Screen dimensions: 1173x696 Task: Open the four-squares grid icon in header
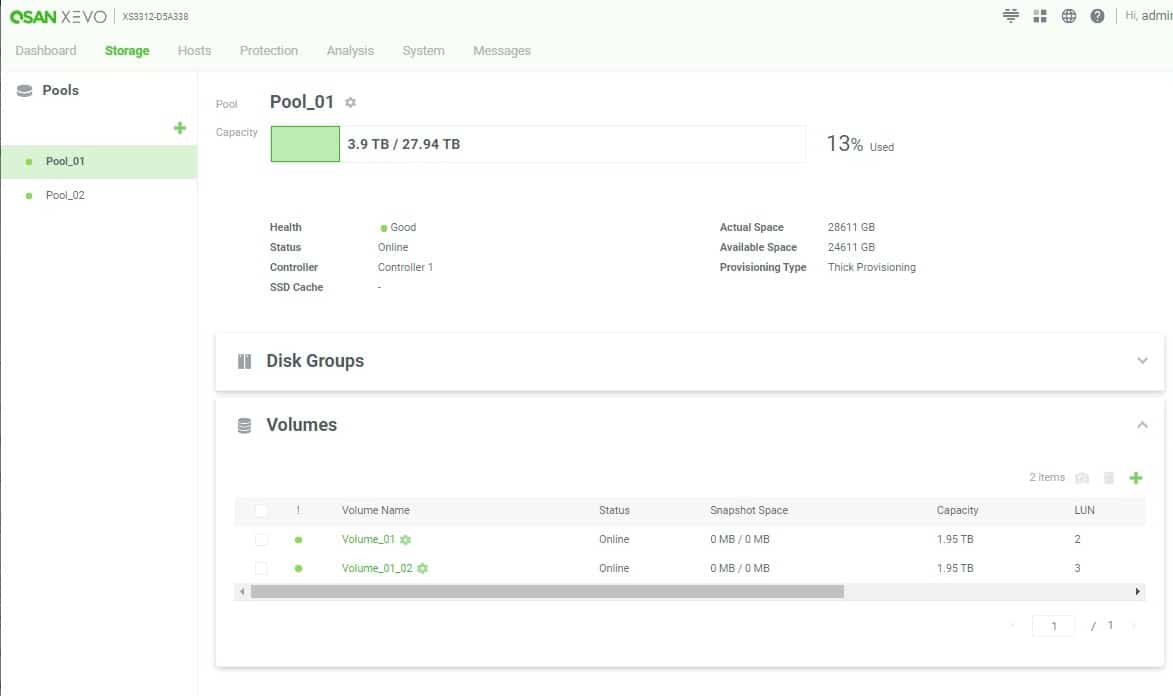pos(1040,16)
